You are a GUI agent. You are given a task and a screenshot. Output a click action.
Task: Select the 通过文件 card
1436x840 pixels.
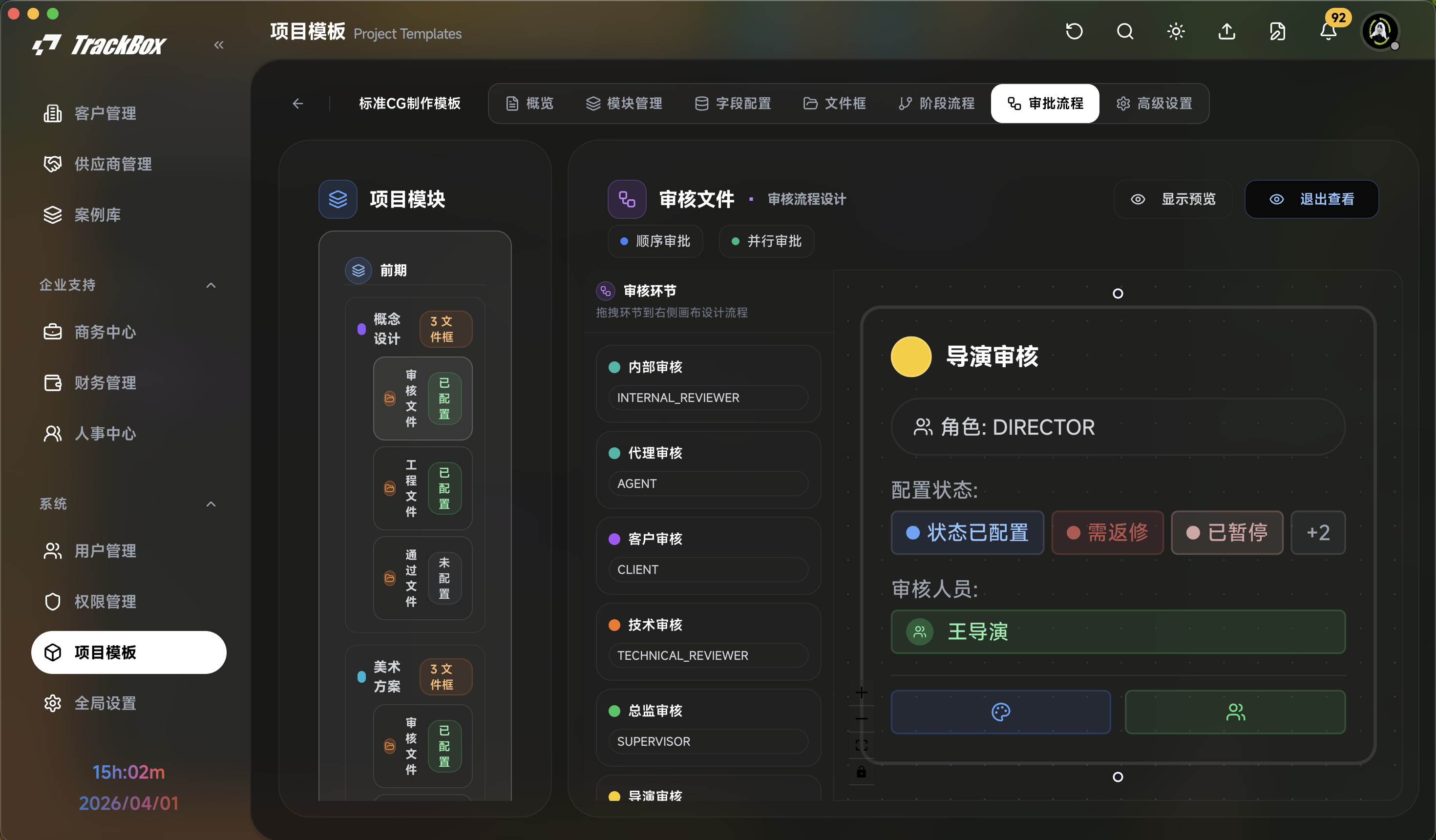[423, 578]
